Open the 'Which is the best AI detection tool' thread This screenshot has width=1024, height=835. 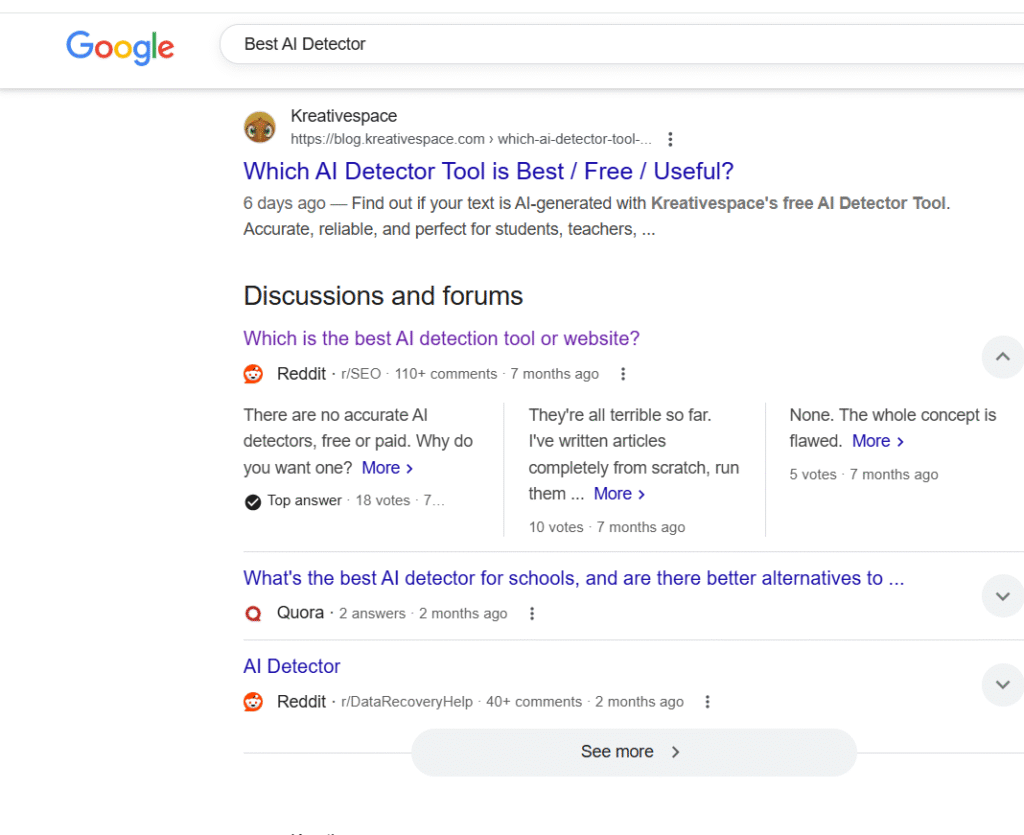point(441,338)
